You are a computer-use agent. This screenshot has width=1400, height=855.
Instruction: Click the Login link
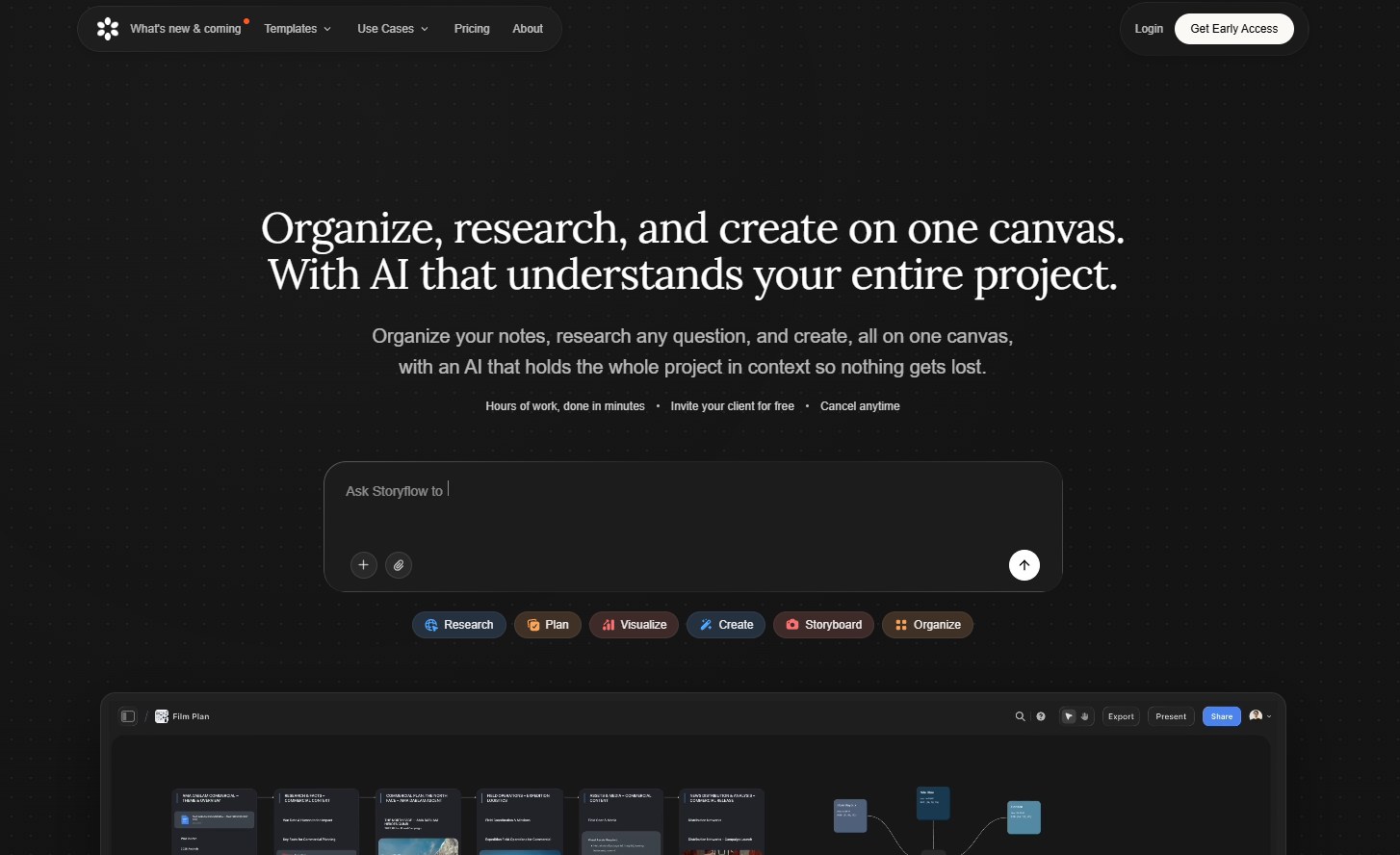tap(1149, 29)
